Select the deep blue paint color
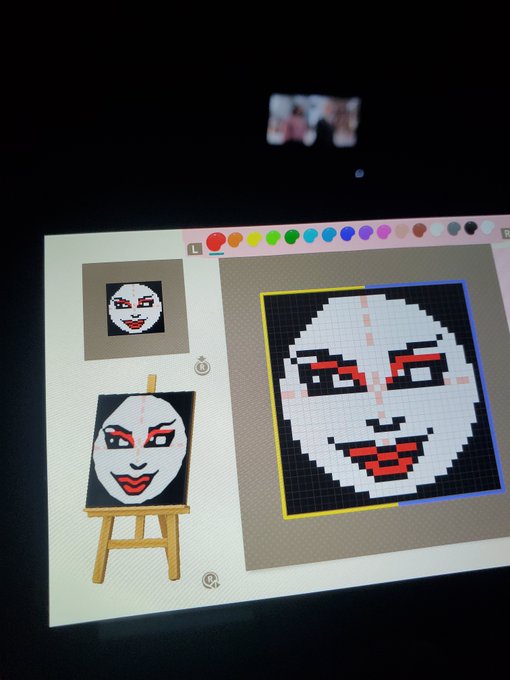 [x=347, y=233]
